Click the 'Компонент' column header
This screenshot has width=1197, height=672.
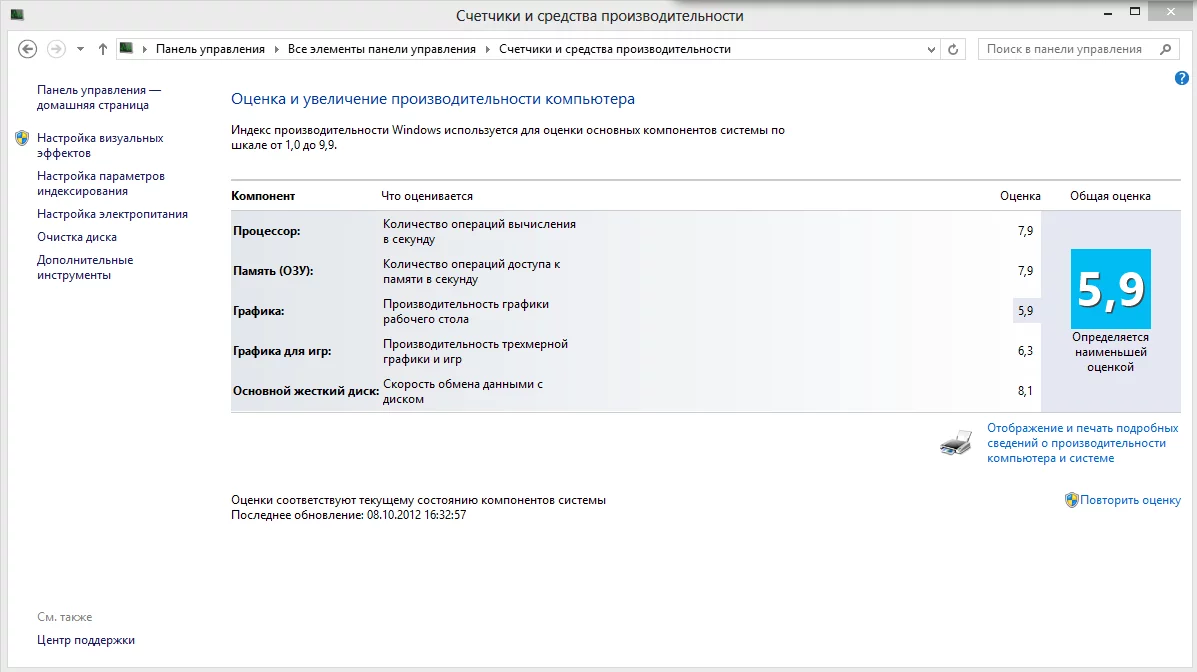(263, 196)
